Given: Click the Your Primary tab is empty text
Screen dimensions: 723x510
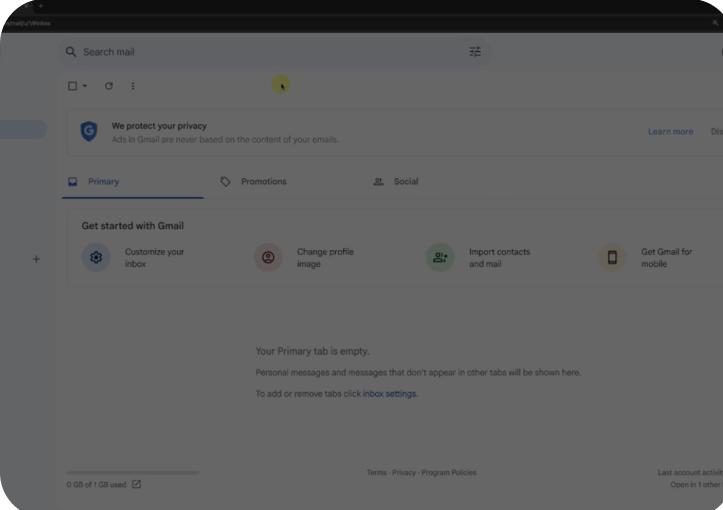Looking at the screenshot, I should click(313, 351).
